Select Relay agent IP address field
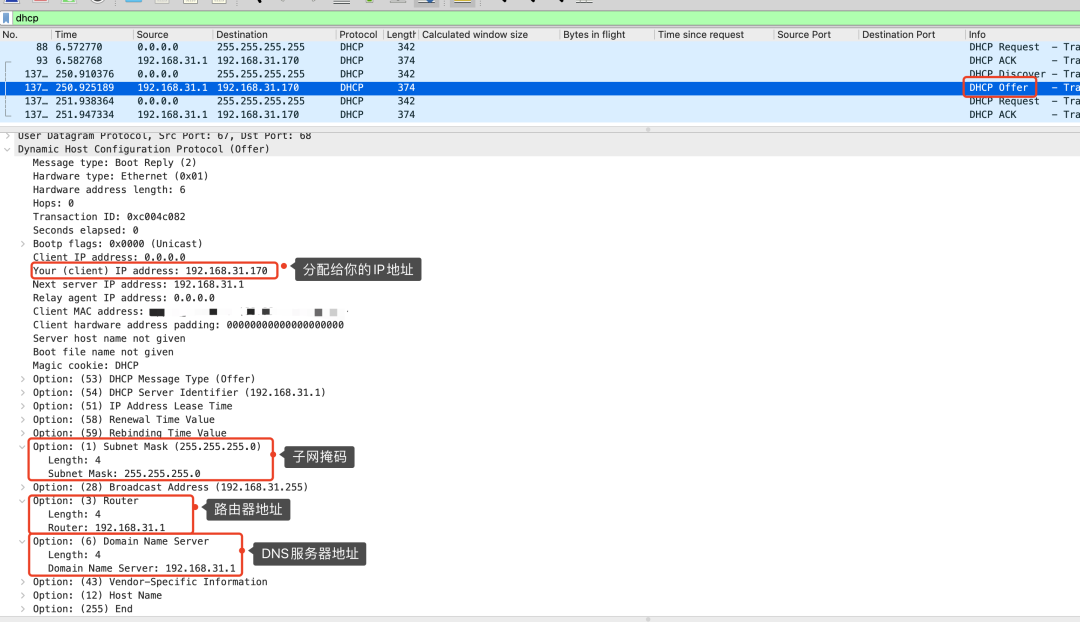Viewport: 1080px width, 622px height. [x=123, y=298]
